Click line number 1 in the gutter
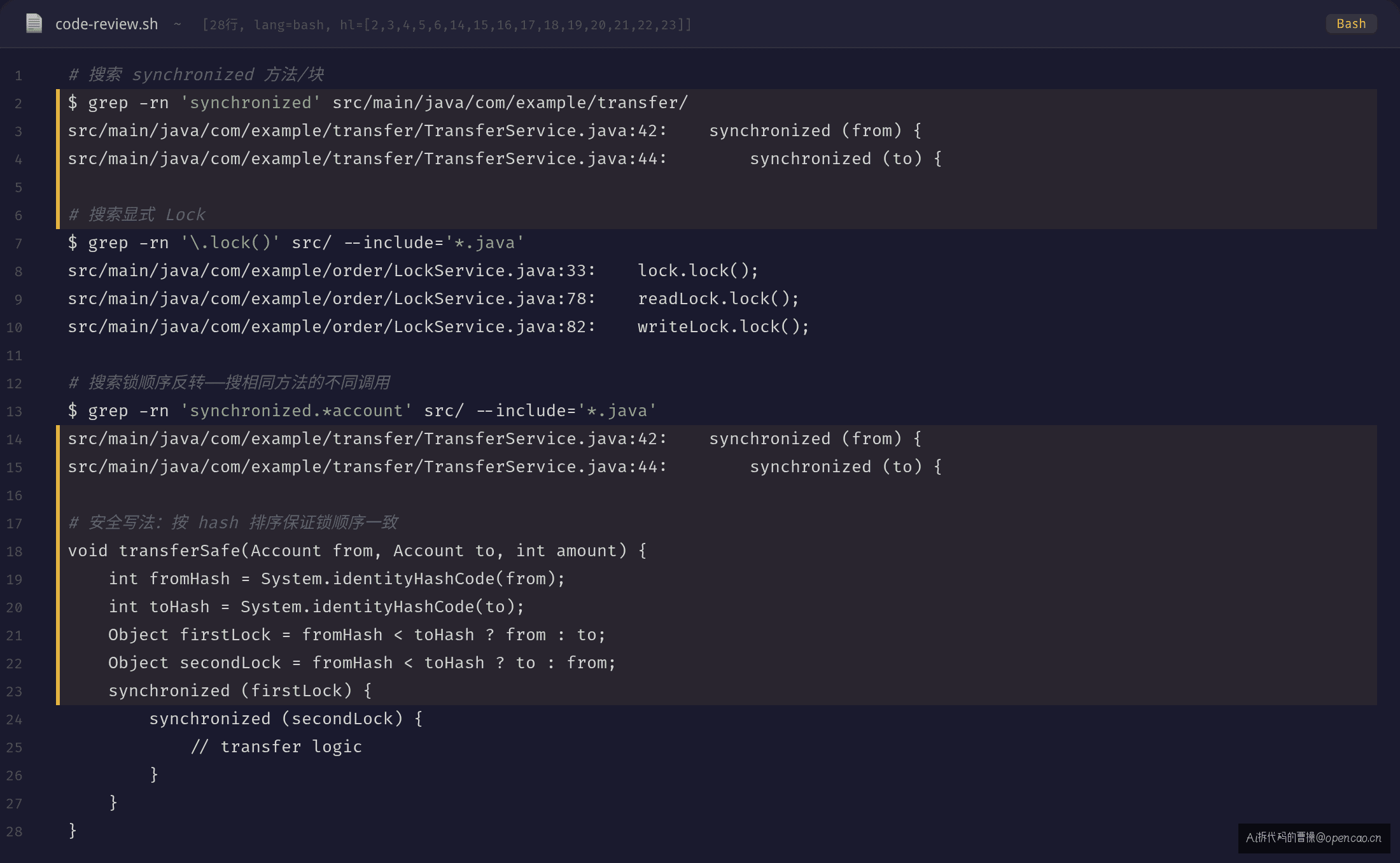The height and width of the screenshot is (863, 1400). pos(18,76)
